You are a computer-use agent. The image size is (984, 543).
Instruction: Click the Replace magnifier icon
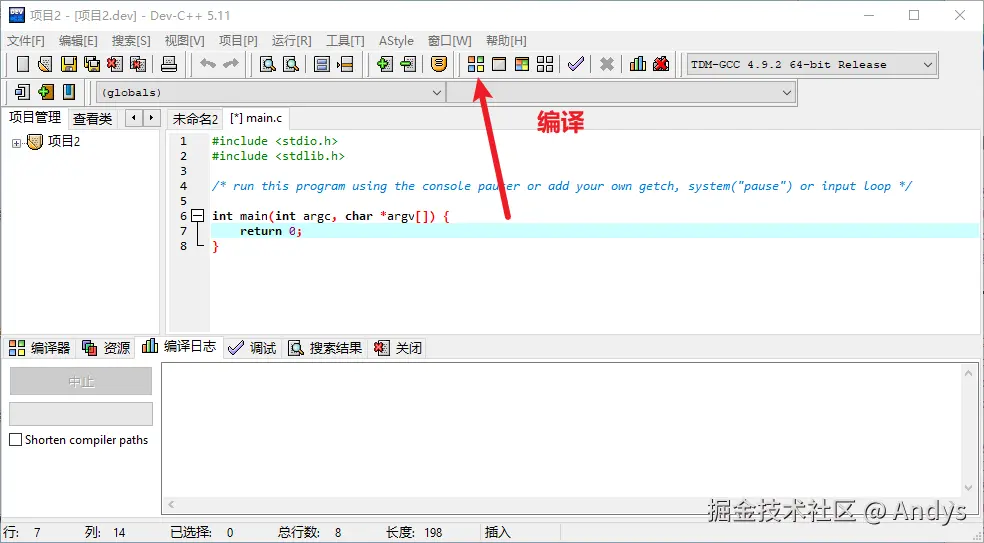291,64
